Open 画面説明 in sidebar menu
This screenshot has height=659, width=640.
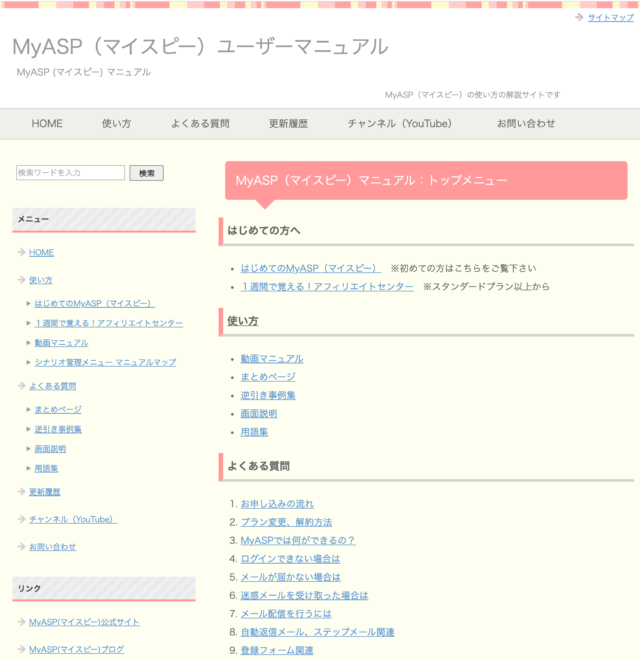pos(50,449)
